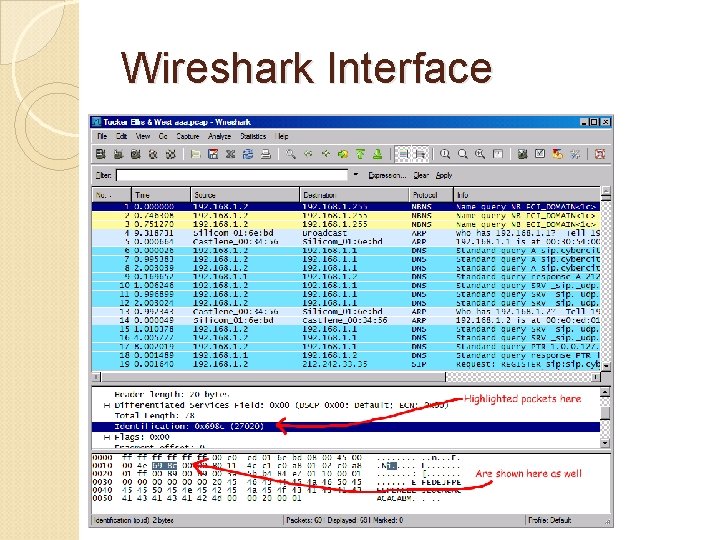Sort by the Destination column header
This screenshot has width=720, height=540.
pyautogui.click(x=354, y=195)
